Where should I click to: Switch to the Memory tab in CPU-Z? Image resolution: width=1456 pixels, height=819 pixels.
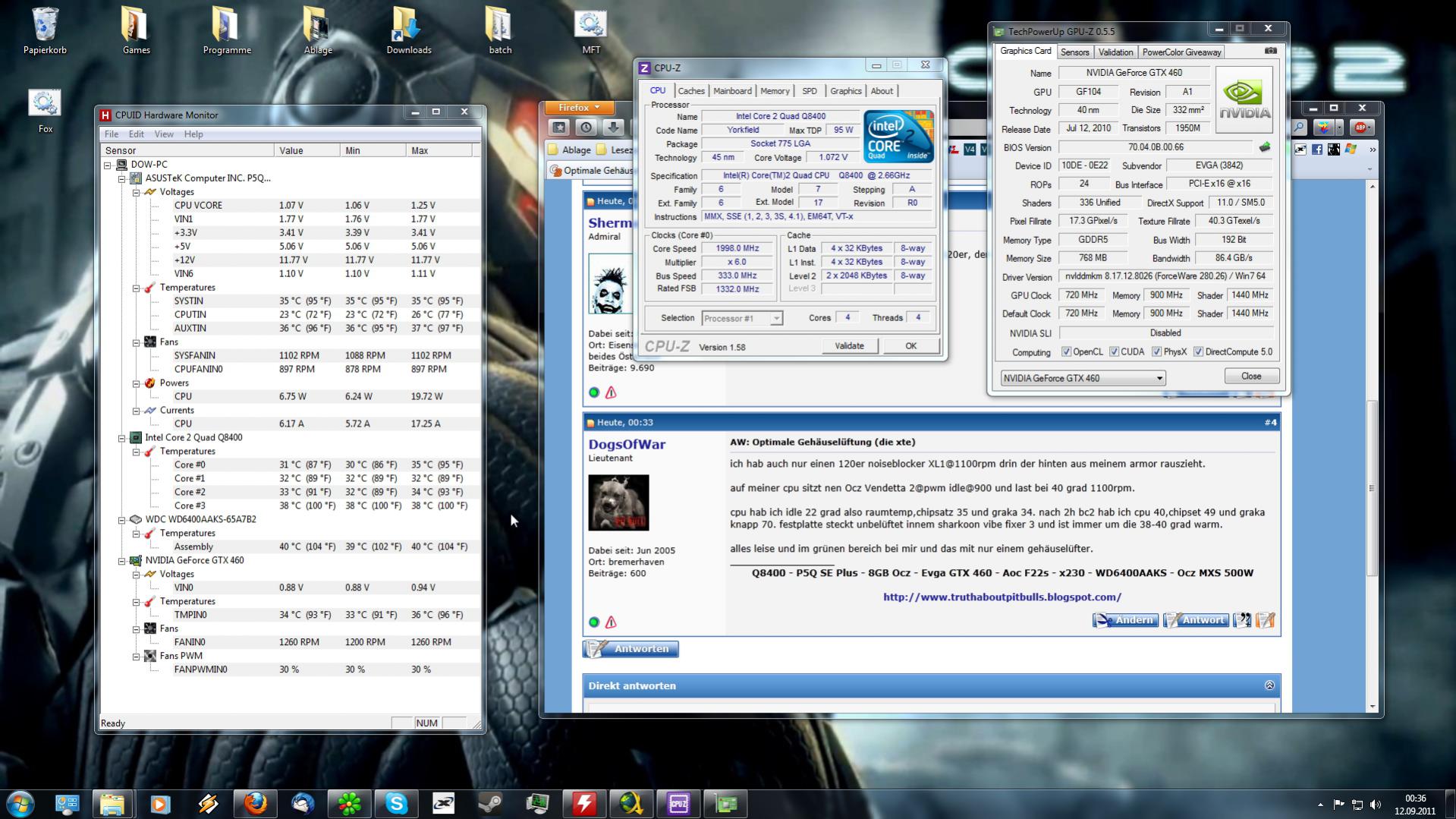point(775,91)
